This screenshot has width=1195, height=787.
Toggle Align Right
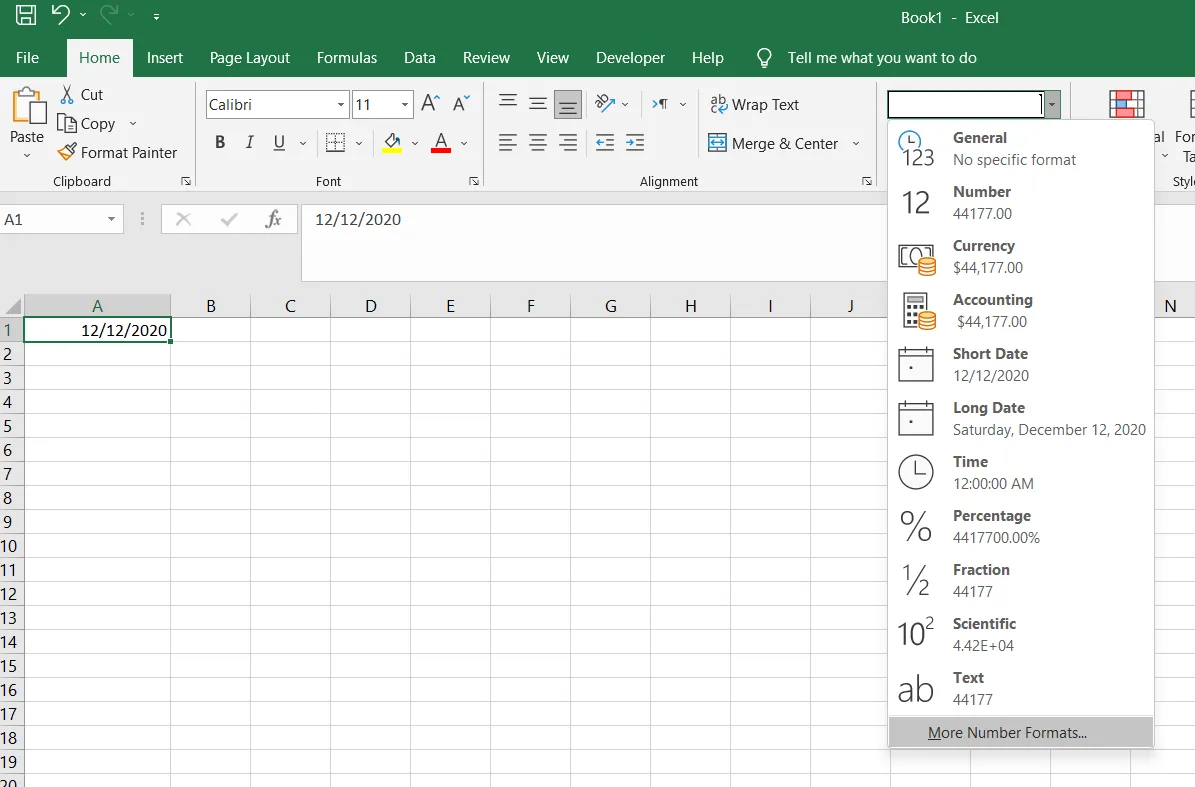tap(568, 142)
